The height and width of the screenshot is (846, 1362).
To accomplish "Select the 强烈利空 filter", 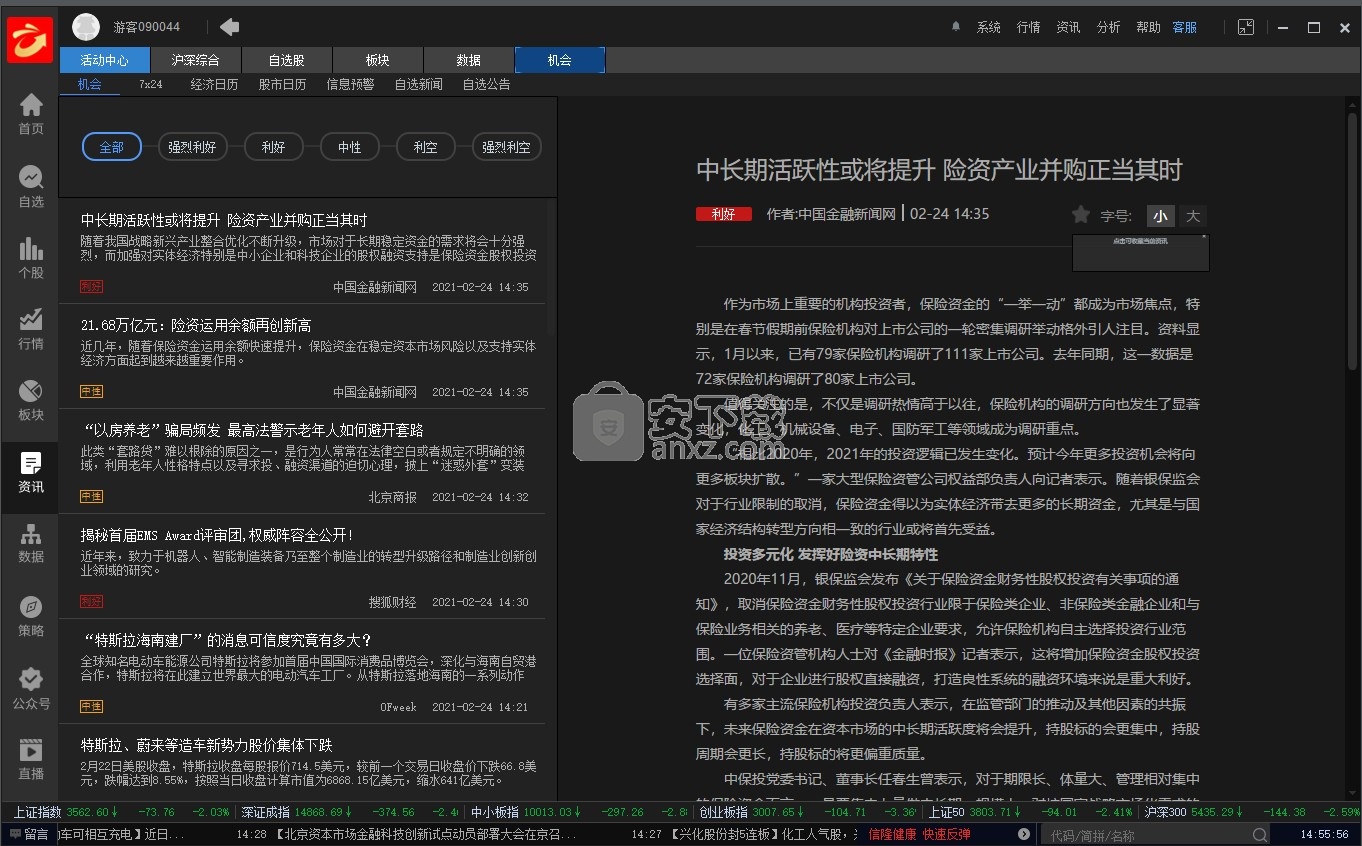I will click(x=506, y=147).
